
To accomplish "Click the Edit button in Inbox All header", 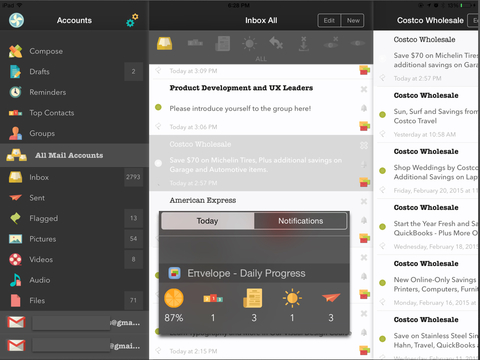I will pos(329,20).
